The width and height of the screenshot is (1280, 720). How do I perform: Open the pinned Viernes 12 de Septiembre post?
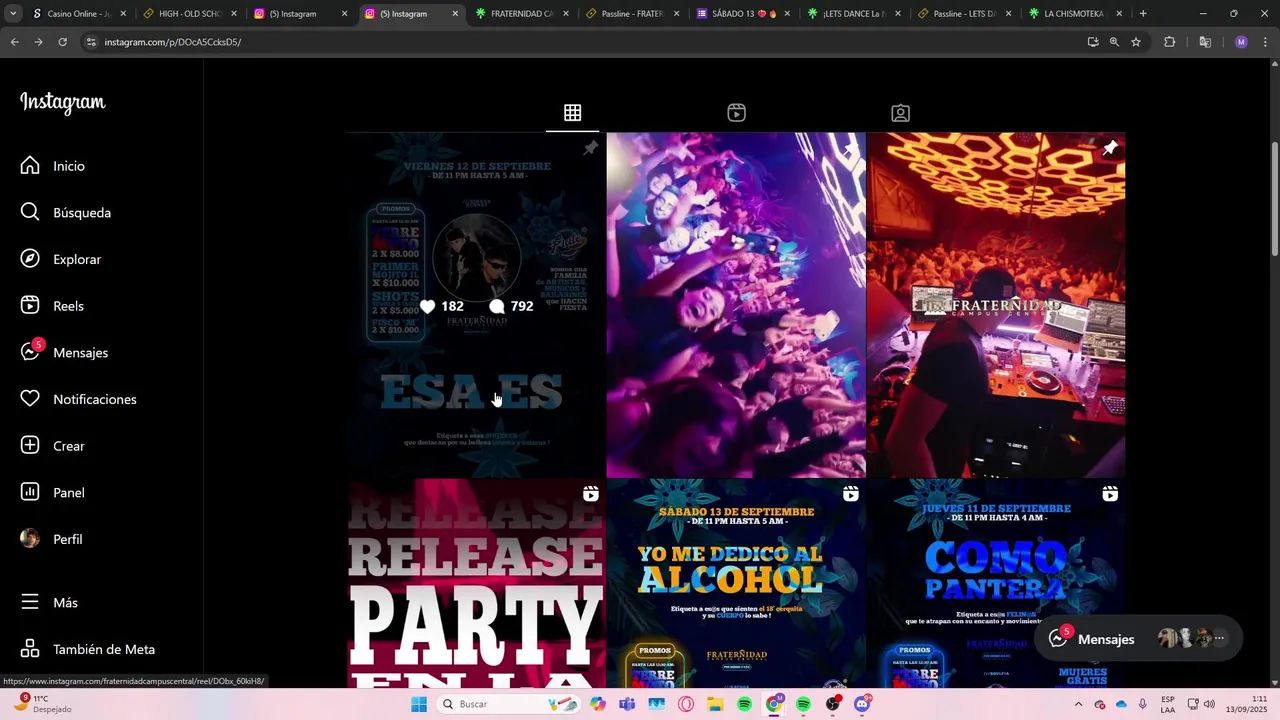pos(476,305)
